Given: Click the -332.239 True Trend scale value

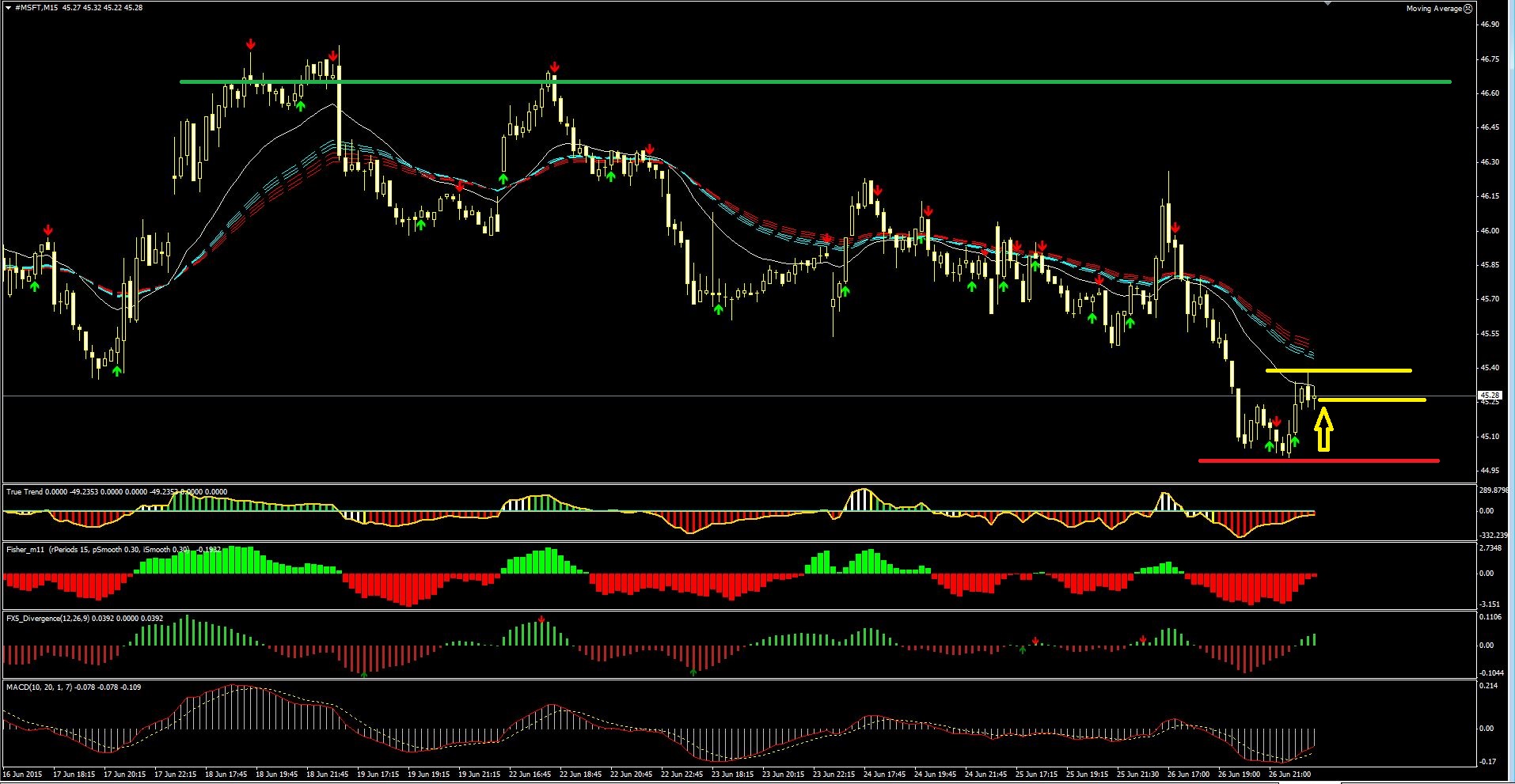Looking at the screenshot, I should click(1494, 536).
